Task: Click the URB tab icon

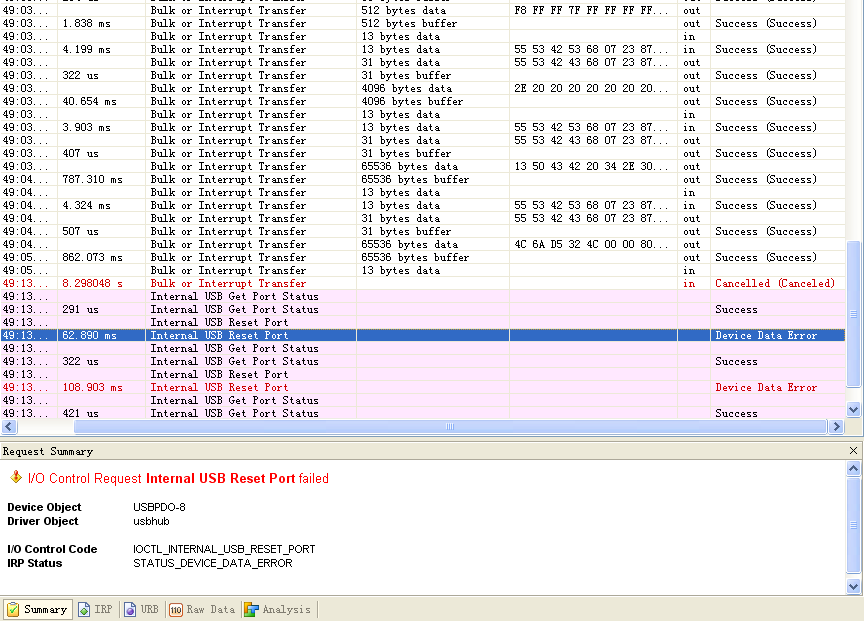Action: click(x=130, y=609)
